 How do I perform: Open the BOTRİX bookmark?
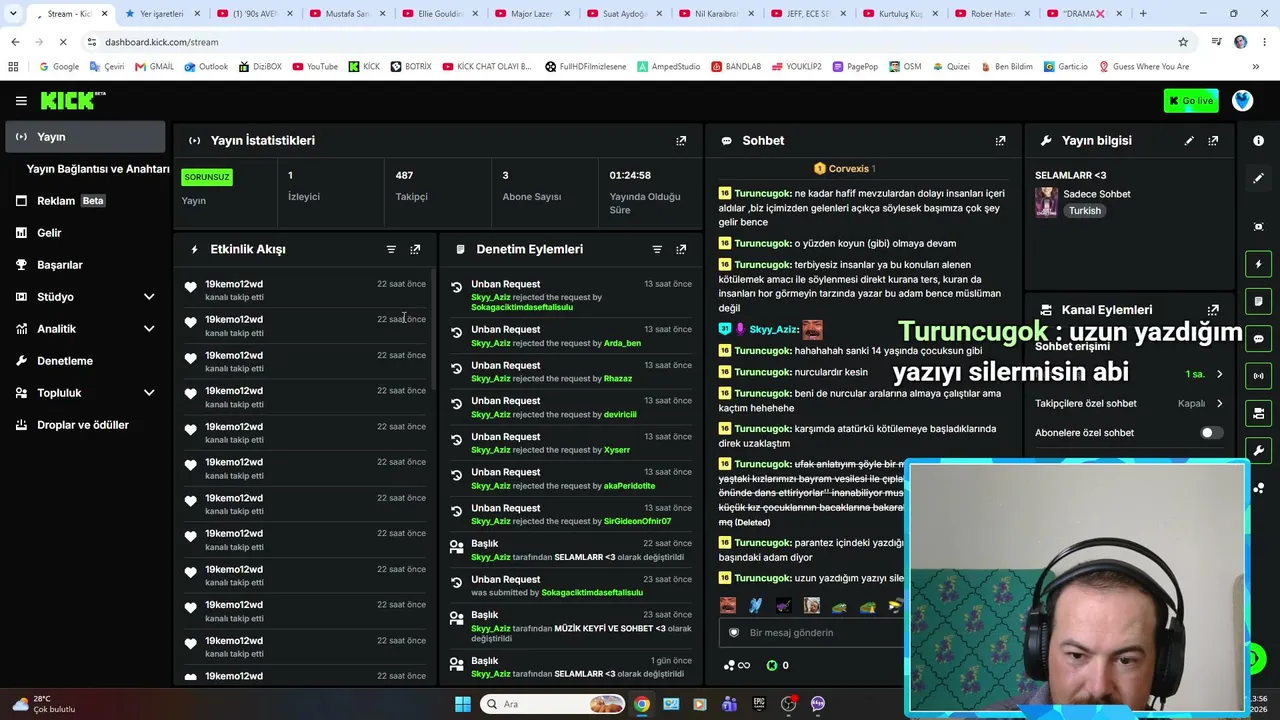coord(411,67)
